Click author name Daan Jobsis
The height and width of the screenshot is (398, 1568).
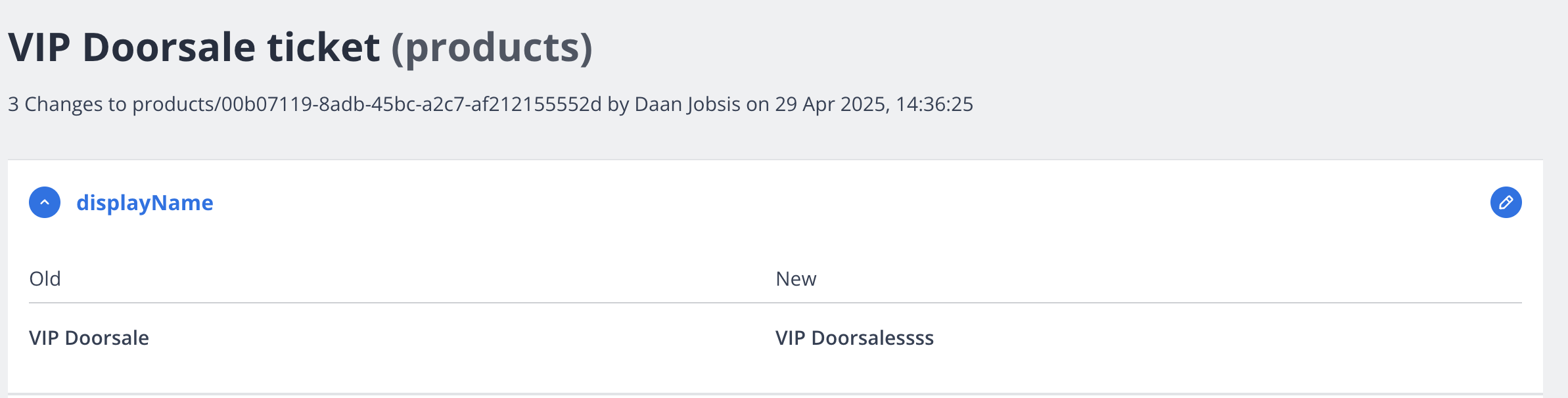(687, 104)
